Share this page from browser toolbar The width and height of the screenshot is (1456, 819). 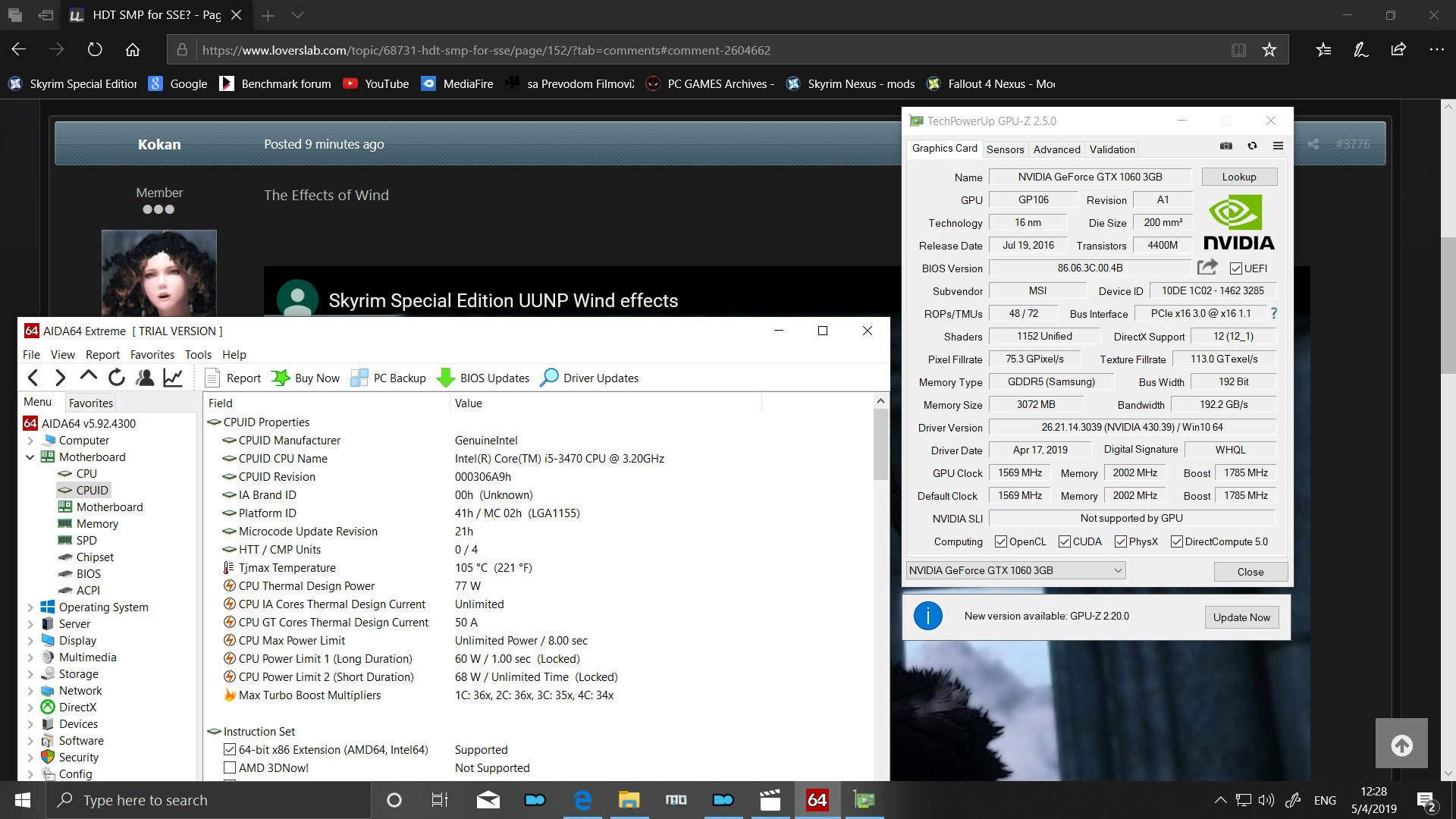tap(1398, 50)
